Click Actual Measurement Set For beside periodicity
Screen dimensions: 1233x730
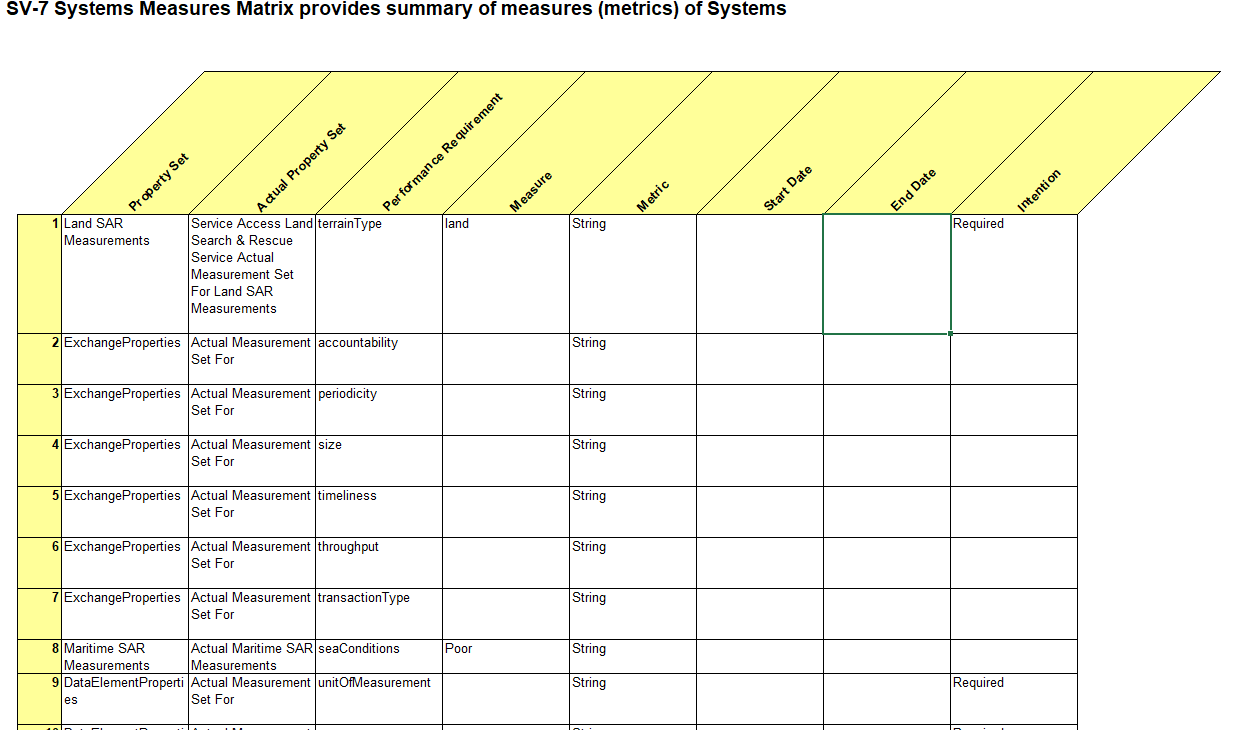click(252, 410)
